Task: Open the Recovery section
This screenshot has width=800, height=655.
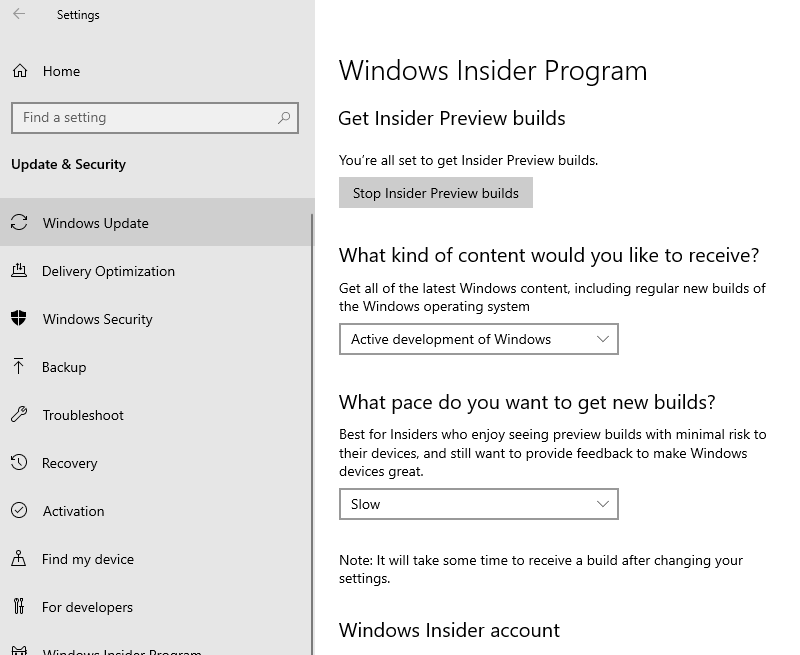Action: point(155,463)
